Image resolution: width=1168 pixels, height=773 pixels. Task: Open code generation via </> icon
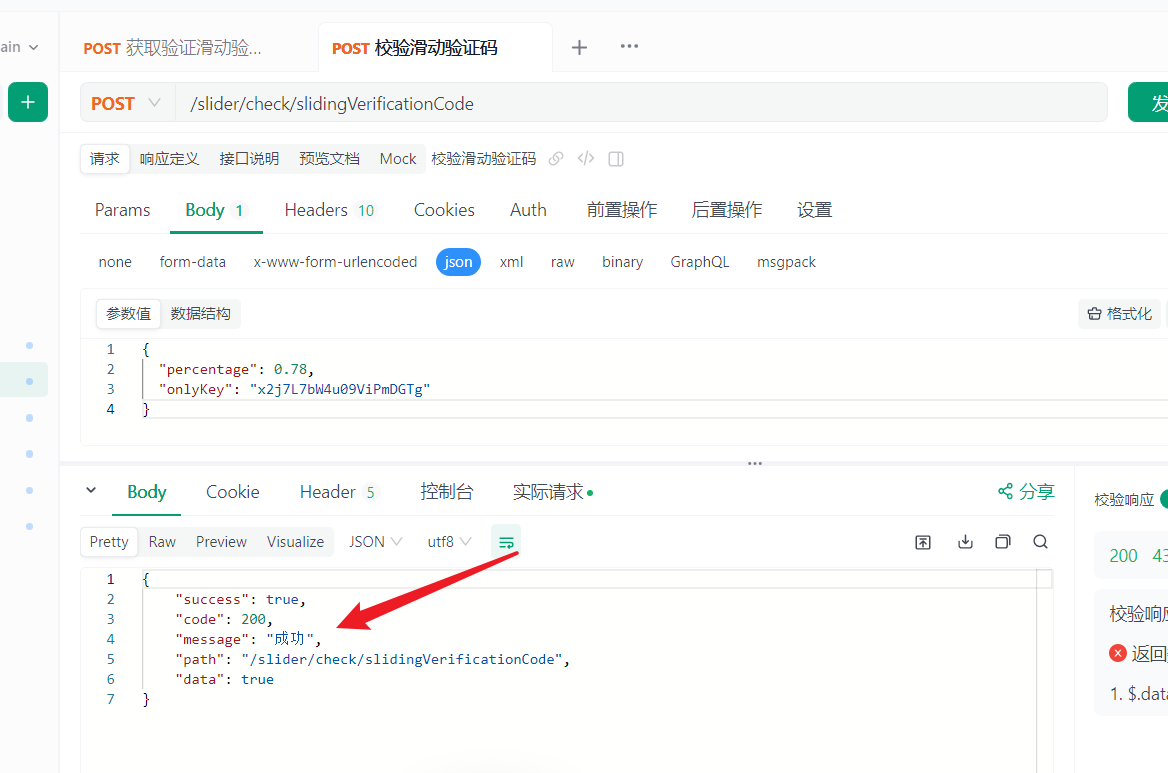pos(585,158)
